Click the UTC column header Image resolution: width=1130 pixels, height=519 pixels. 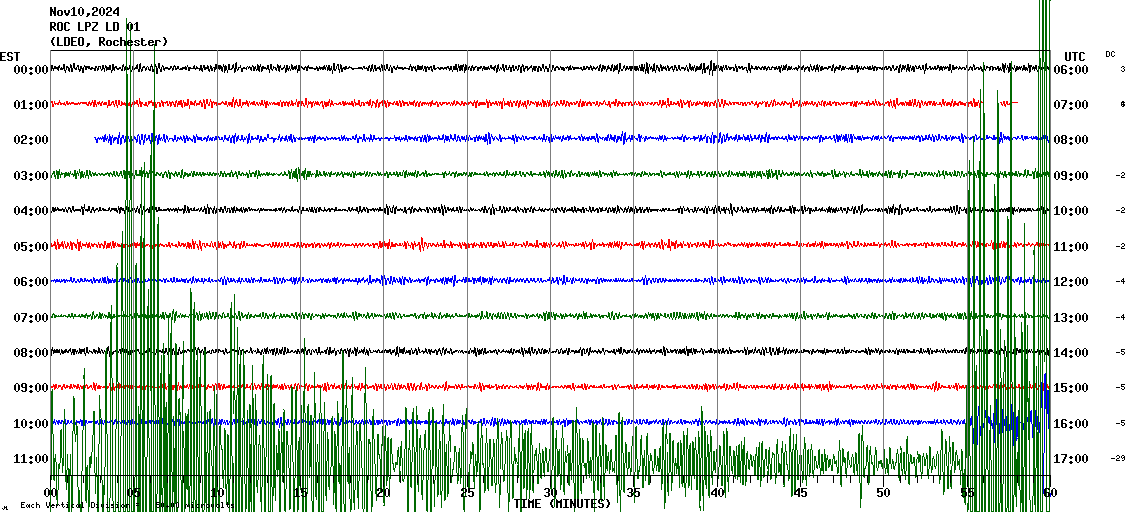pos(1075,56)
